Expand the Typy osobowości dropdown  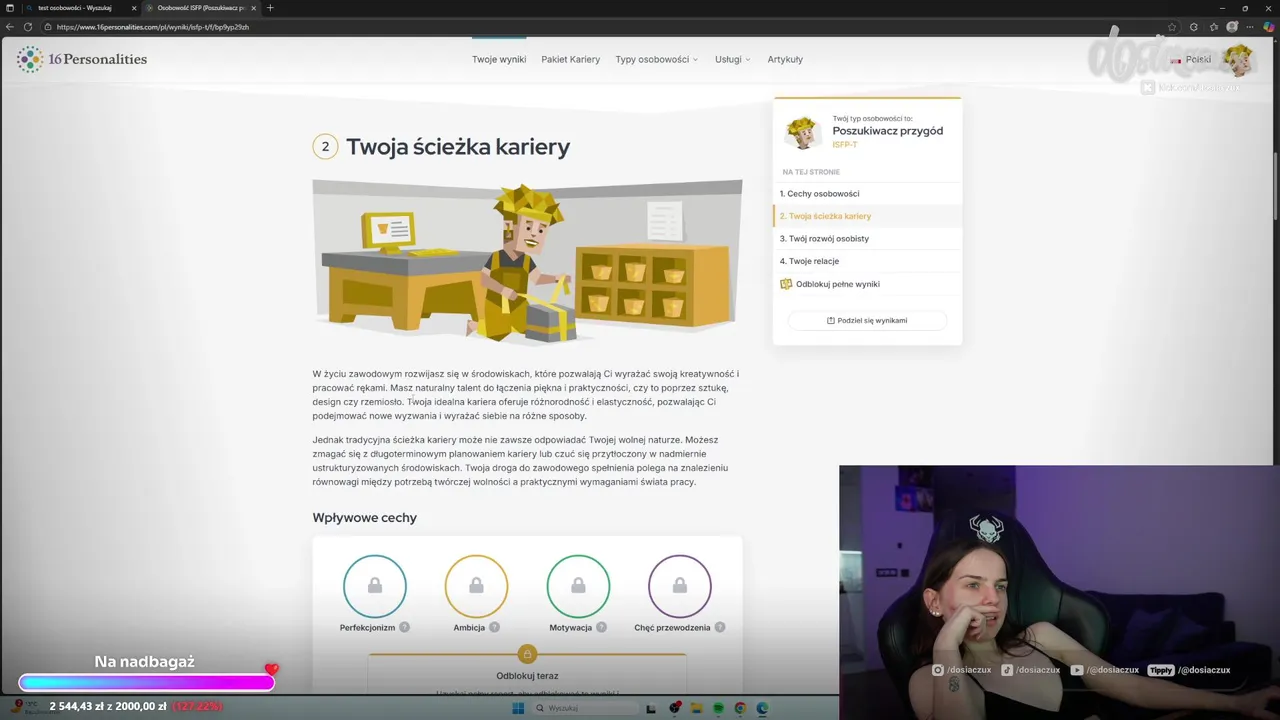pyautogui.click(x=657, y=59)
